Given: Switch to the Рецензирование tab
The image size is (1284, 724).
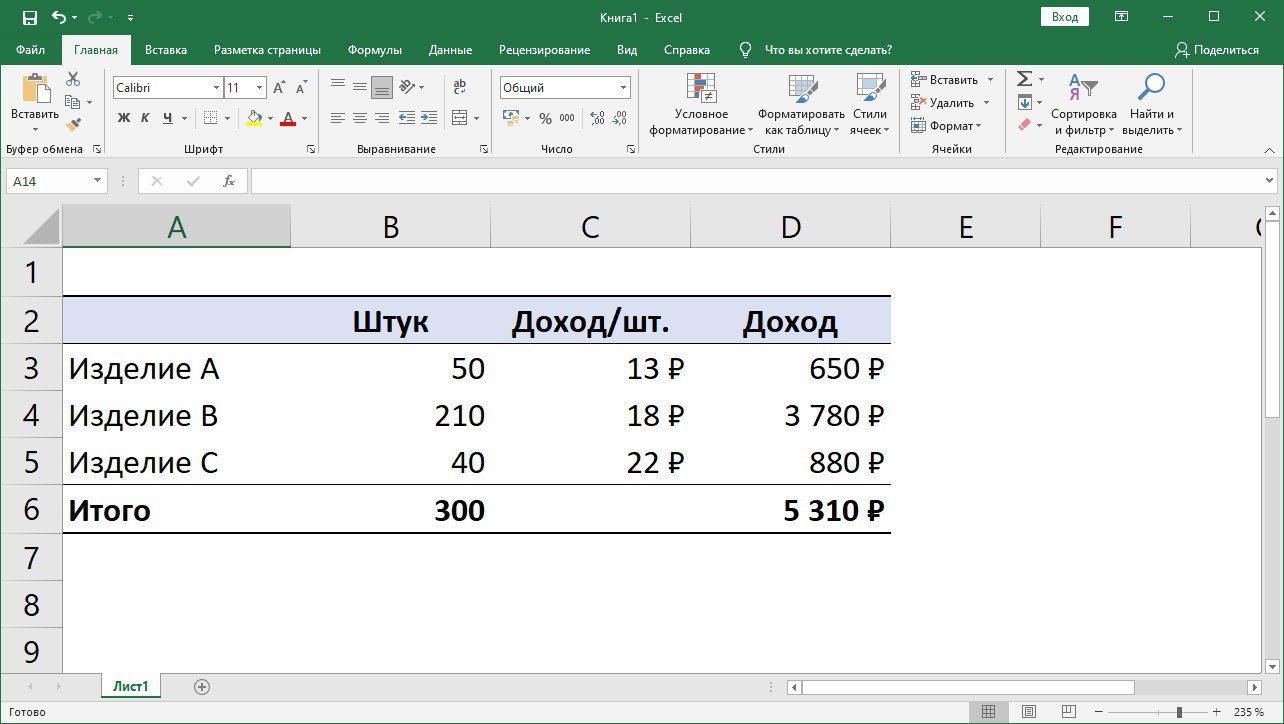Looking at the screenshot, I should (x=544, y=50).
